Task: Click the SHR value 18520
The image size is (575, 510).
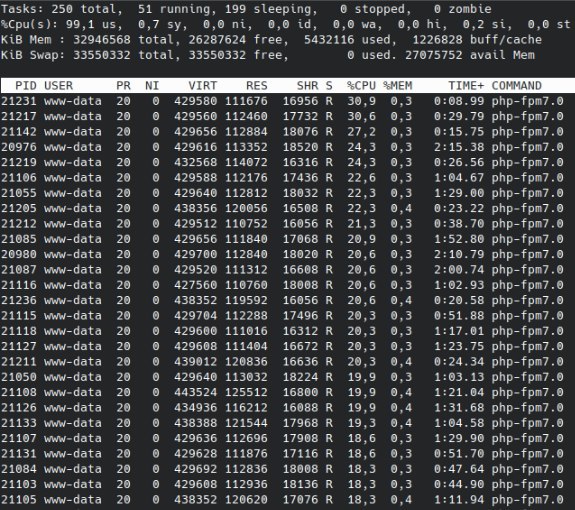Action: (300, 147)
